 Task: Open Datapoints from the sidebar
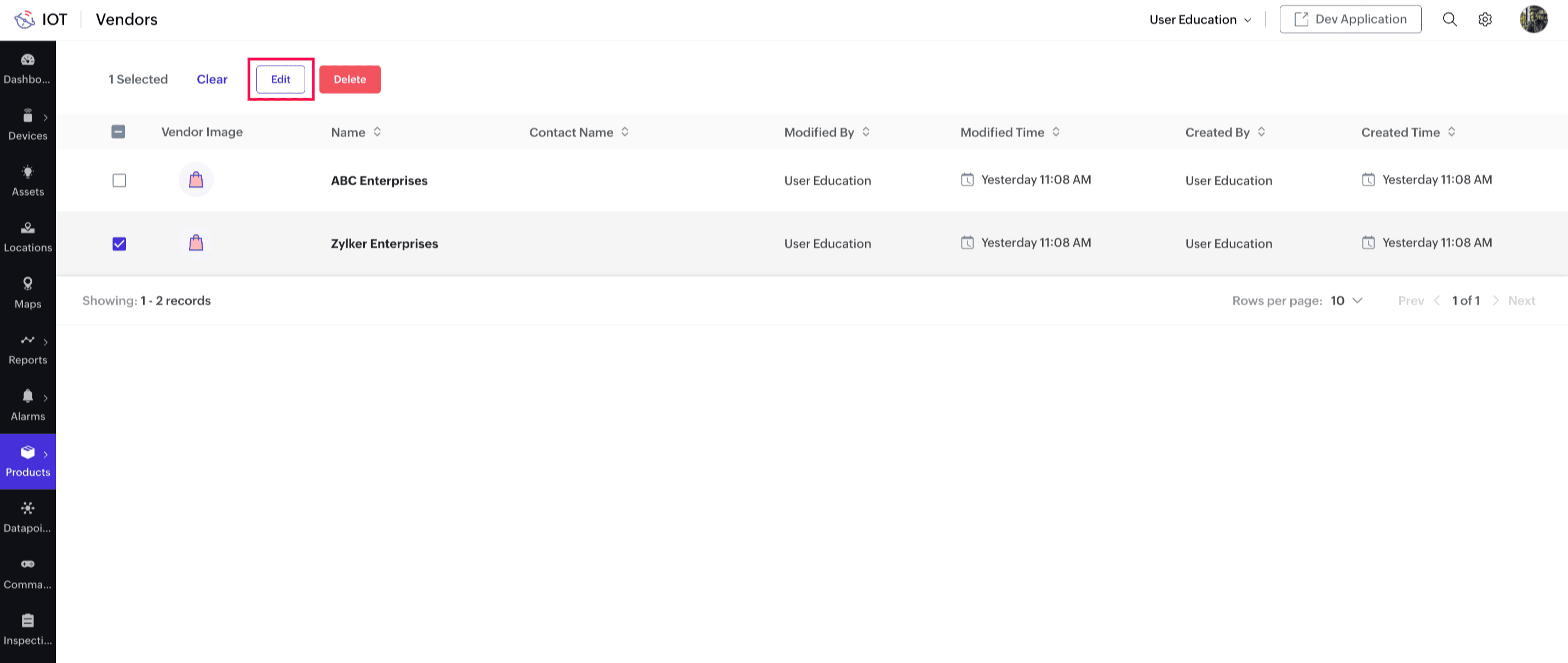click(27, 517)
